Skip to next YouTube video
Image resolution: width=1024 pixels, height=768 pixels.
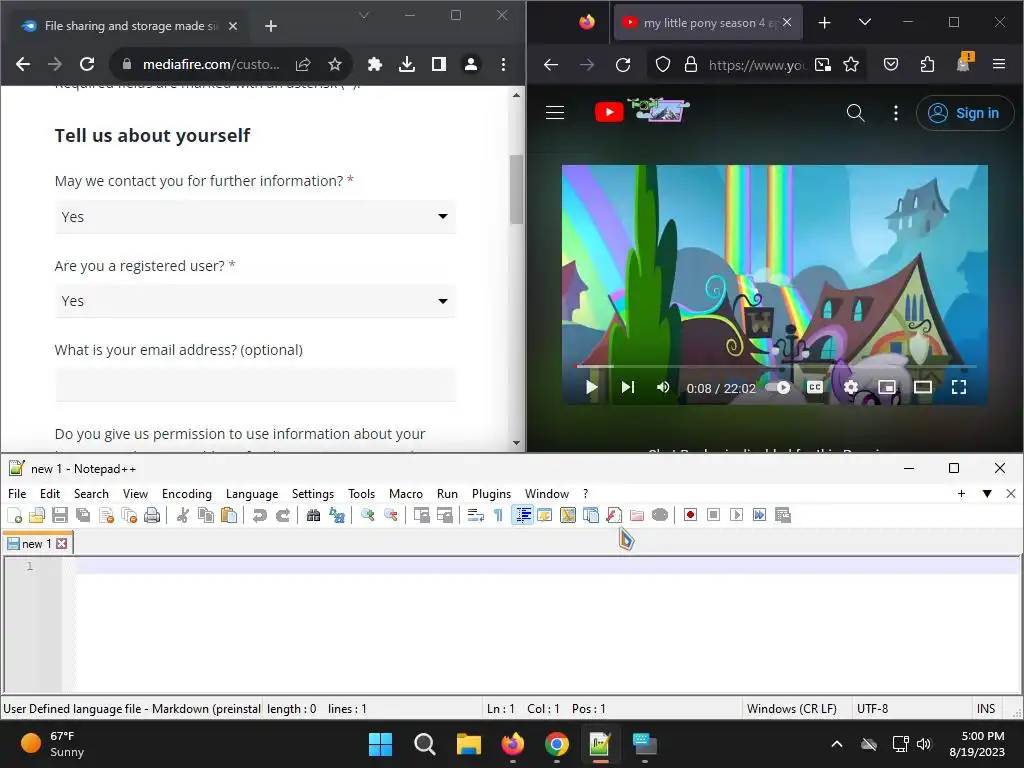click(628, 387)
